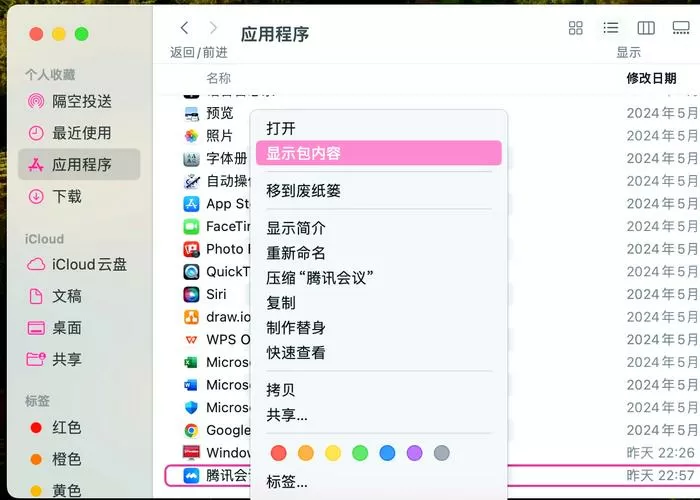Select 应用程序 in sidebar
700x500 pixels.
(79, 164)
